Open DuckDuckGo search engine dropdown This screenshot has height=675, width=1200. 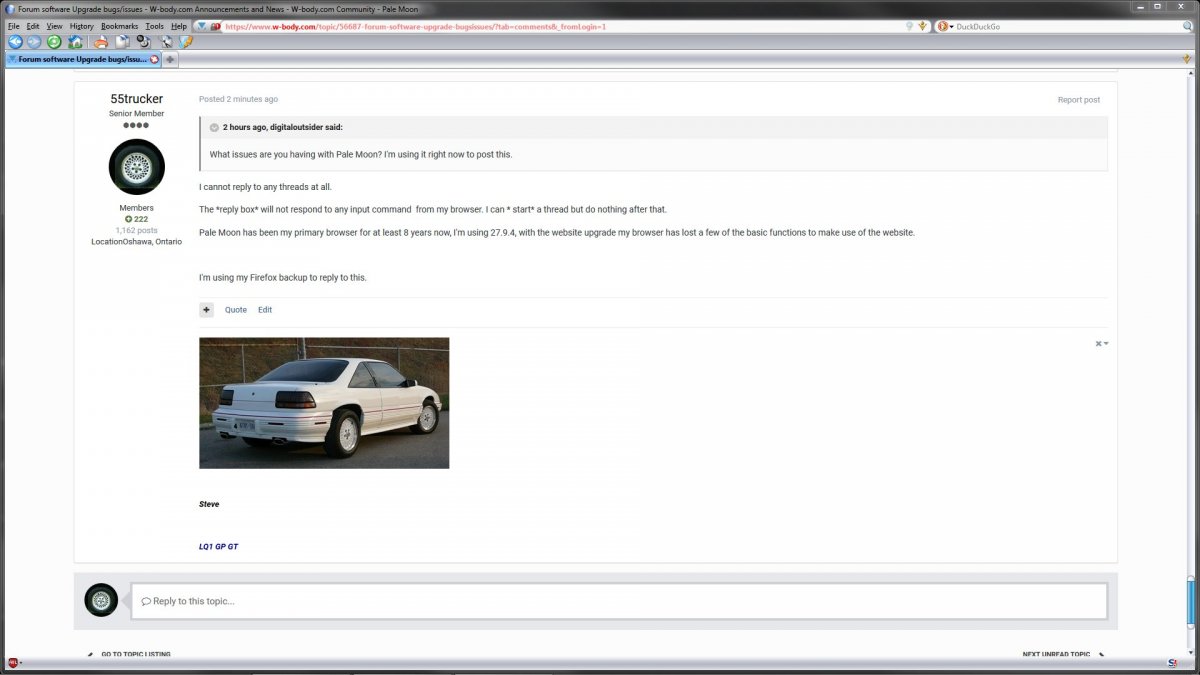click(945, 26)
